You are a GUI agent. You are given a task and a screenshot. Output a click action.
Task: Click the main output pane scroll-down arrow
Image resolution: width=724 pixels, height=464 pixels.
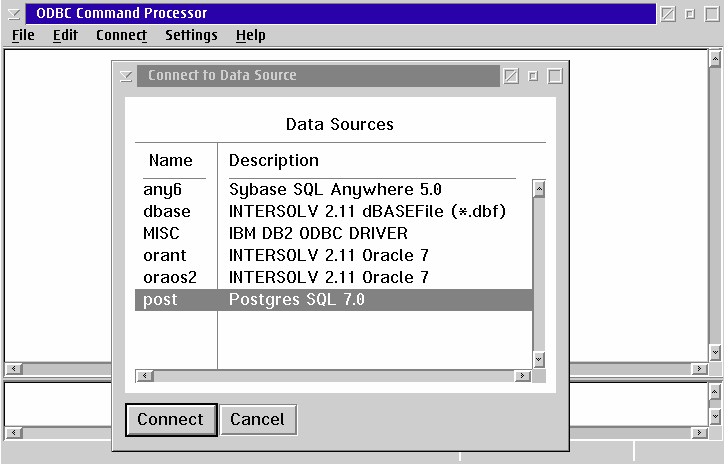tap(715, 353)
